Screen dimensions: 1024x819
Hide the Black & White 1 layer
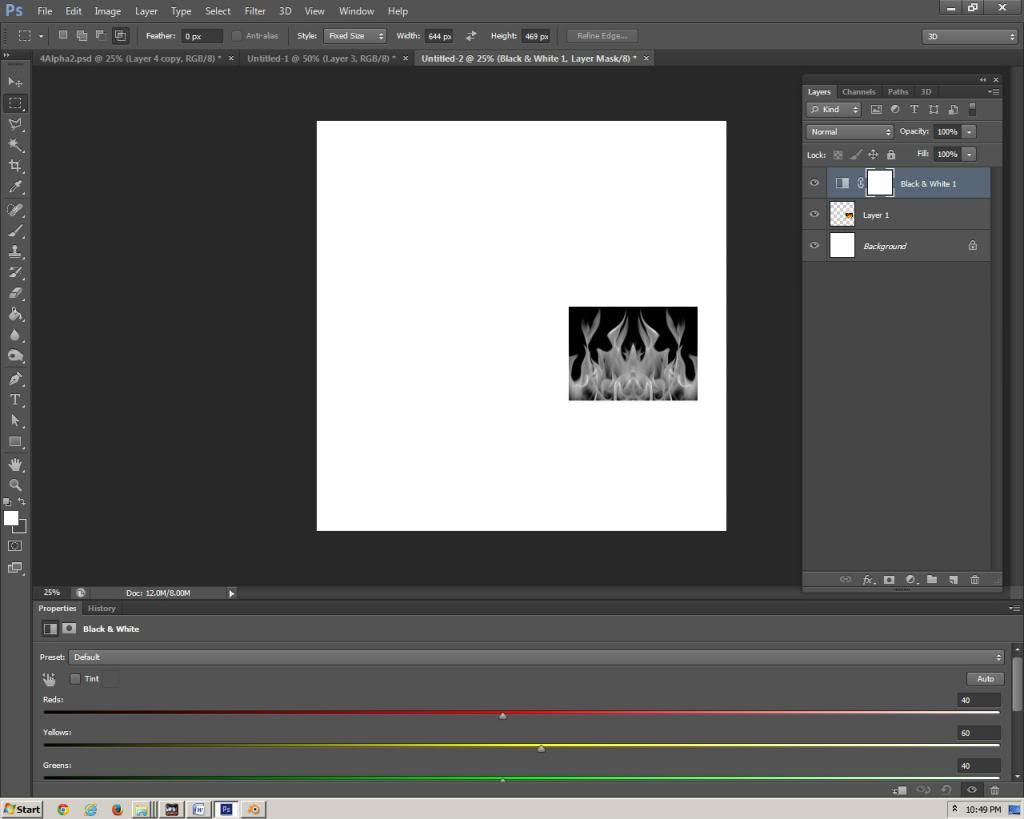[814, 184]
